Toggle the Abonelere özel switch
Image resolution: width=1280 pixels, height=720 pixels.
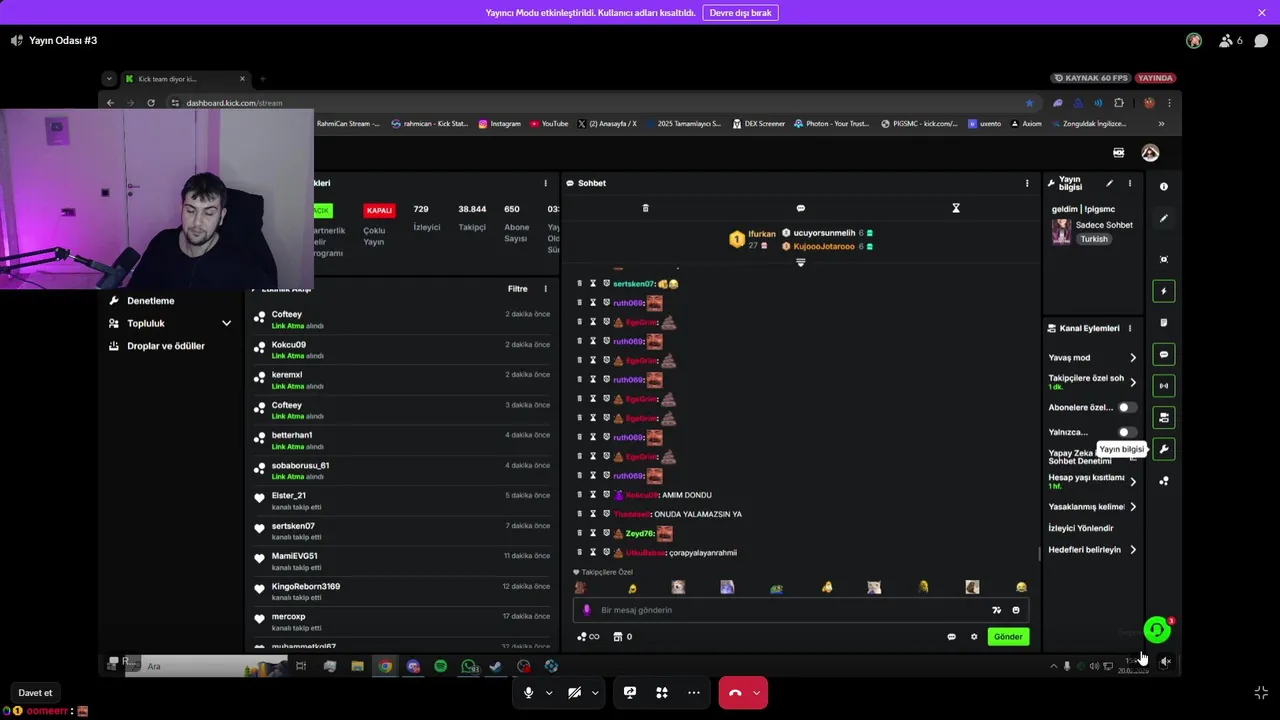[x=1126, y=408]
